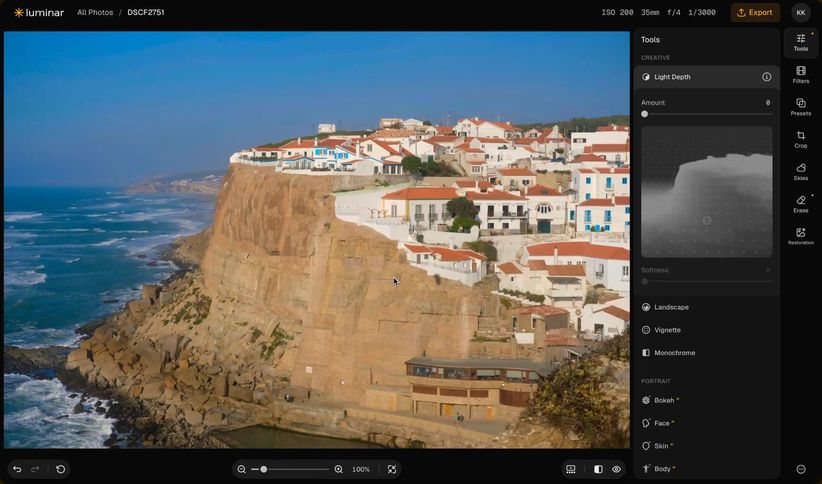Reset all edits with the revert icon
822x484 pixels.
click(x=61, y=469)
